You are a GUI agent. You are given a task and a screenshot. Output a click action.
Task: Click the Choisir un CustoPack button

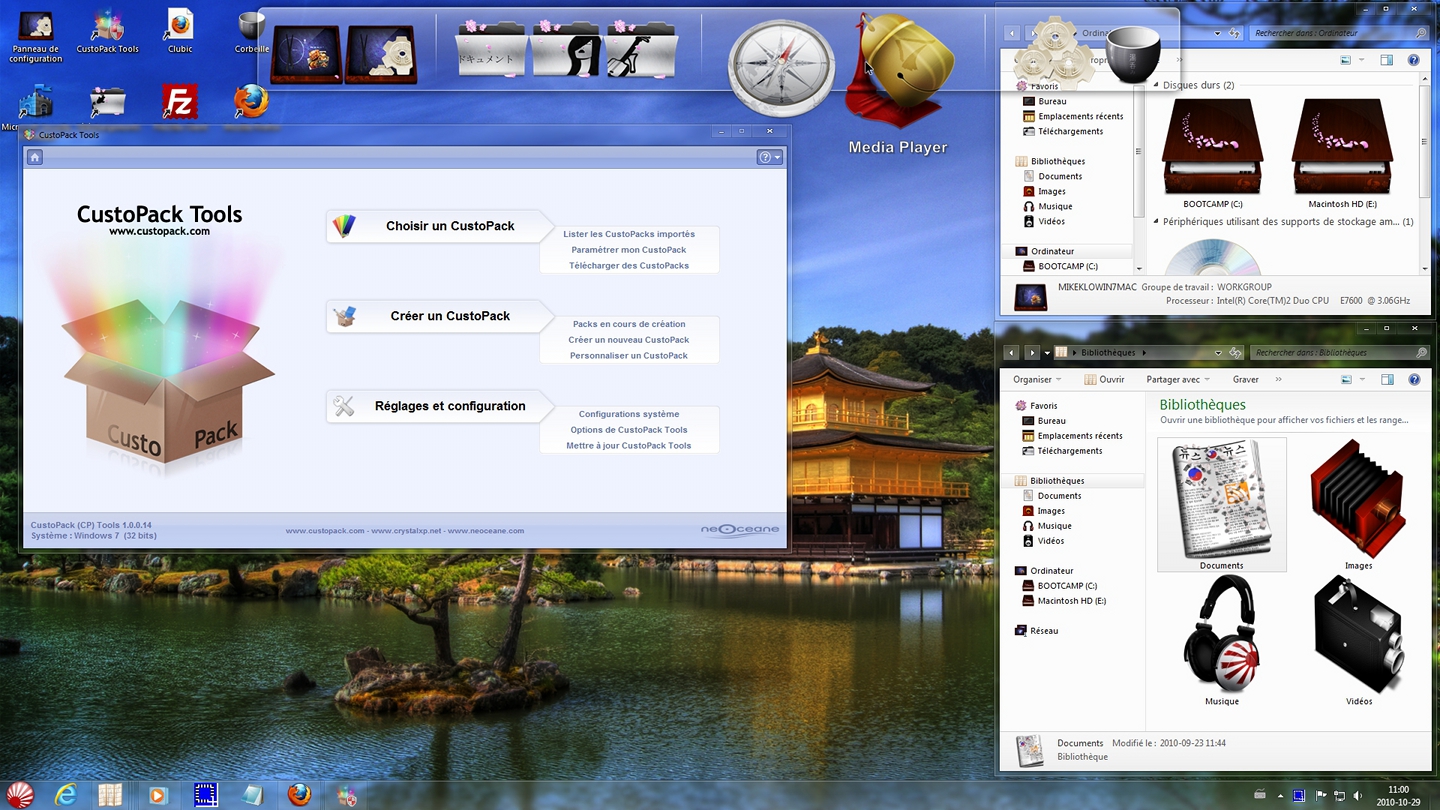pos(440,226)
